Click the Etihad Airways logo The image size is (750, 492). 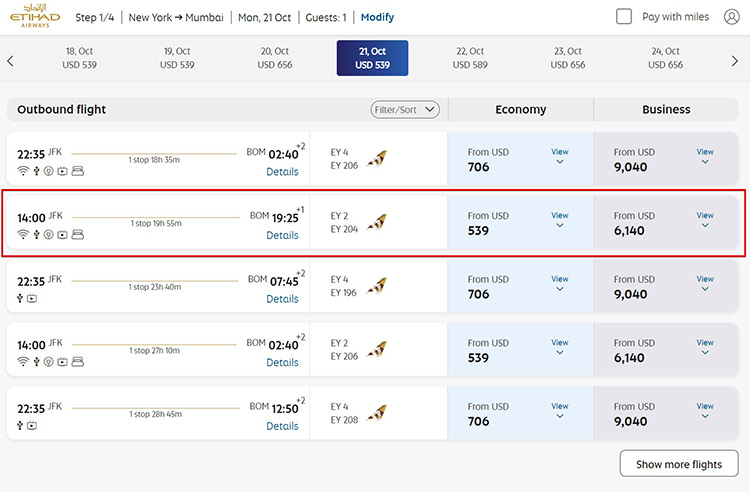click(35, 16)
